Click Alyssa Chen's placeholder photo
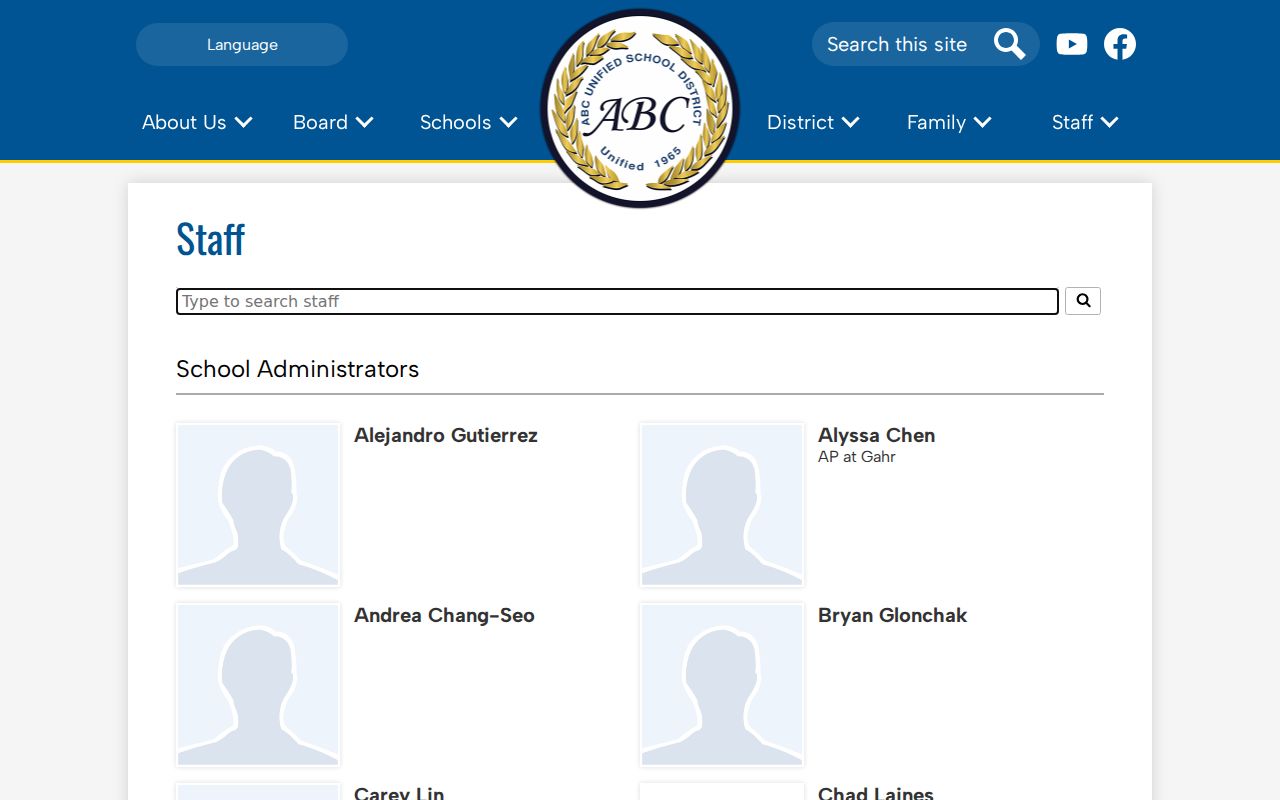Image resolution: width=1280 pixels, height=800 pixels. click(x=722, y=504)
